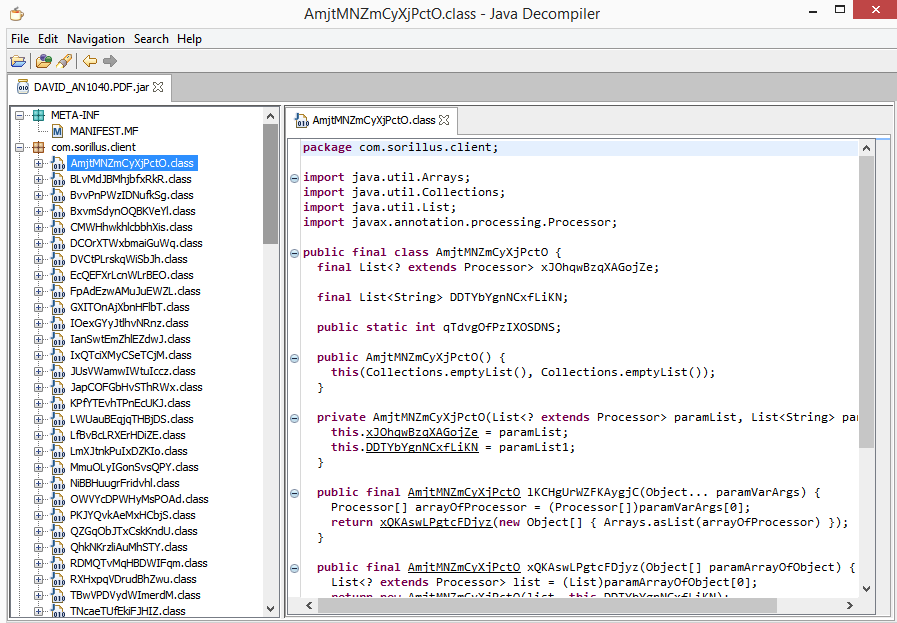
Task: Open the Help menu
Action: (189, 39)
